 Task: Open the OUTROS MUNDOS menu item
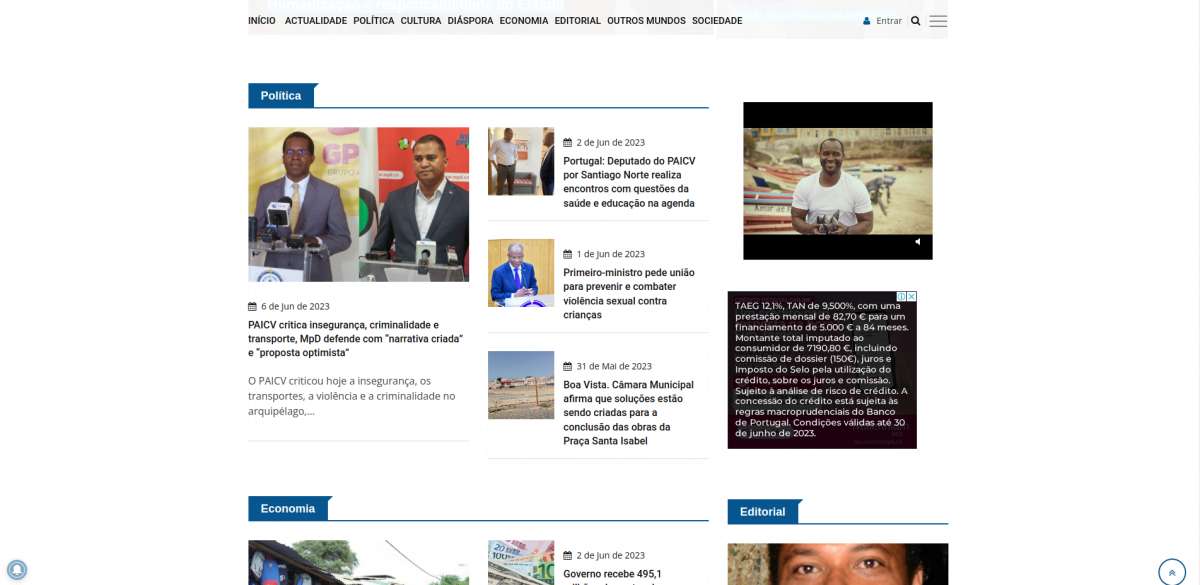pyautogui.click(x=646, y=21)
